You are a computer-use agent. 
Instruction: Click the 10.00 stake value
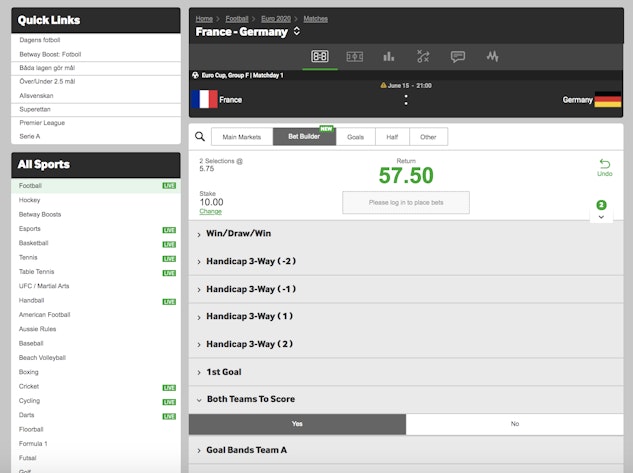click(x=211, y=202)
